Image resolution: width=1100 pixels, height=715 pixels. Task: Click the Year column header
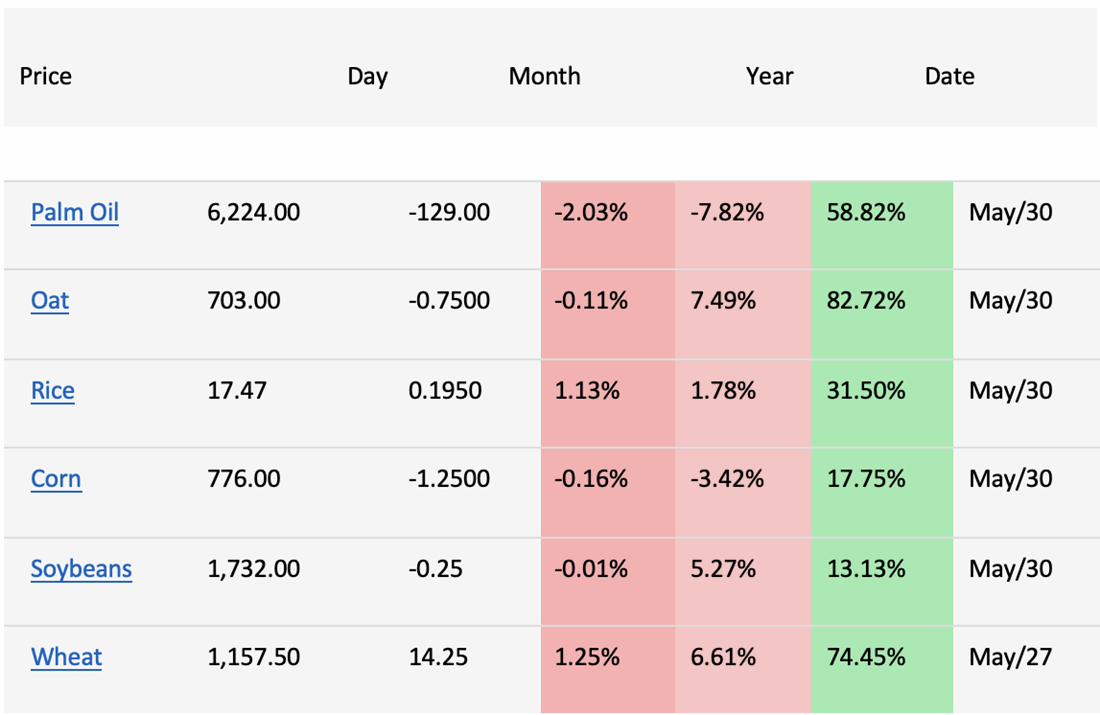769,76
